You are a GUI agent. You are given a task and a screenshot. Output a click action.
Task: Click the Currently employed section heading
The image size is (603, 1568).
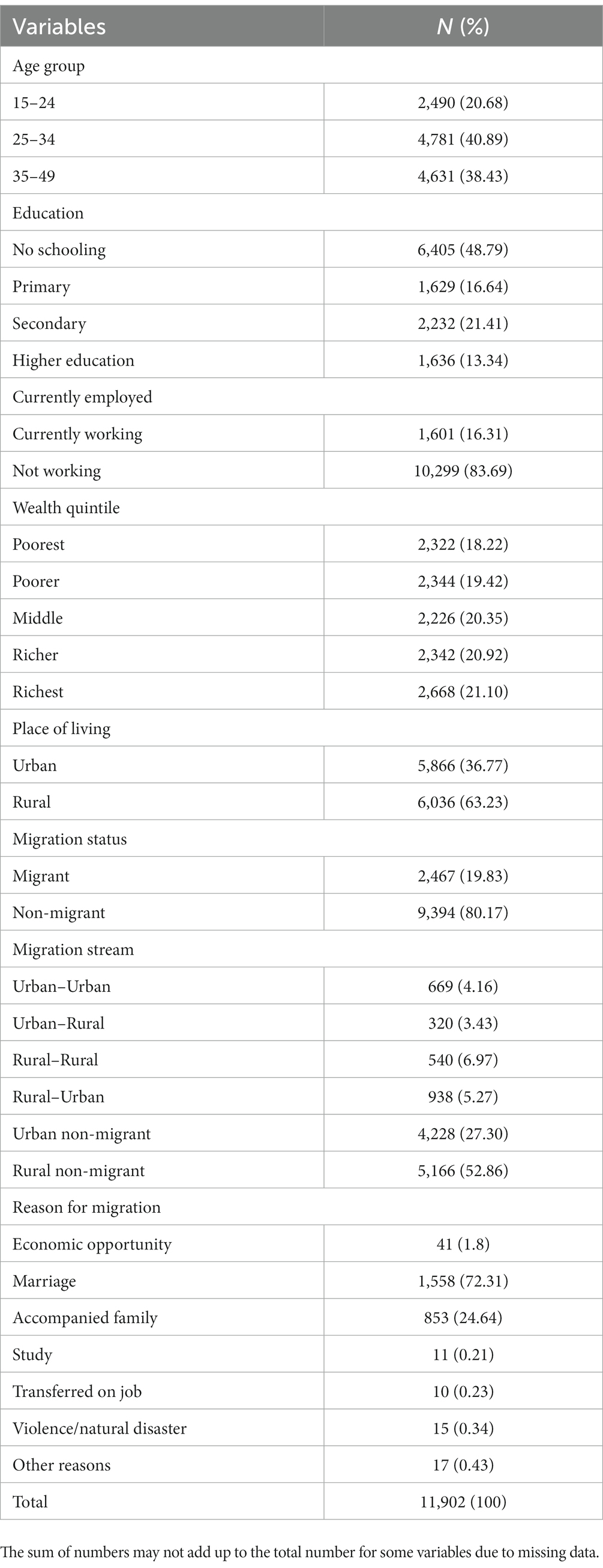82,397
